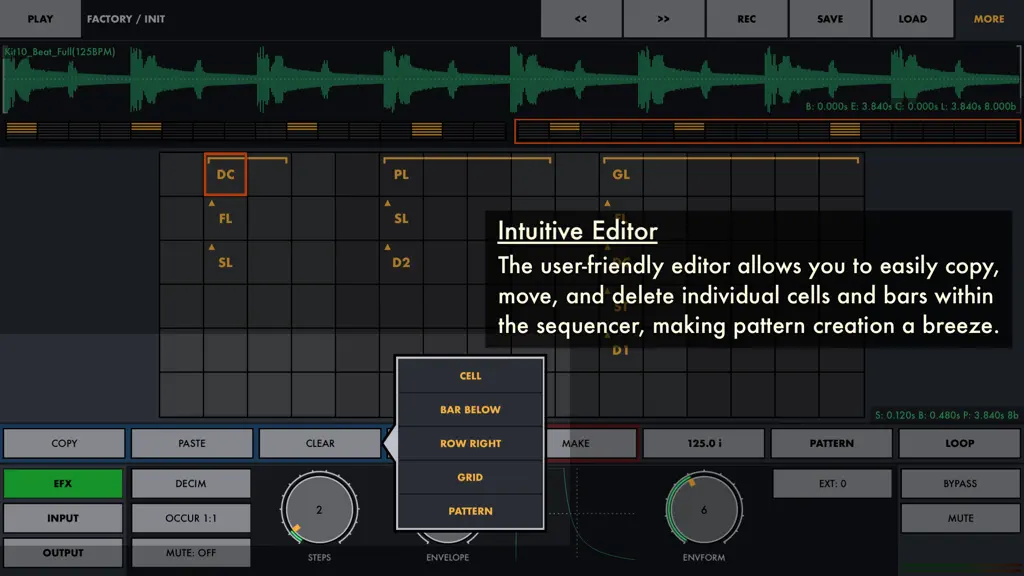Open the OCCUR 1:1 selector
1024x576 pixels.
coord(191,518)
